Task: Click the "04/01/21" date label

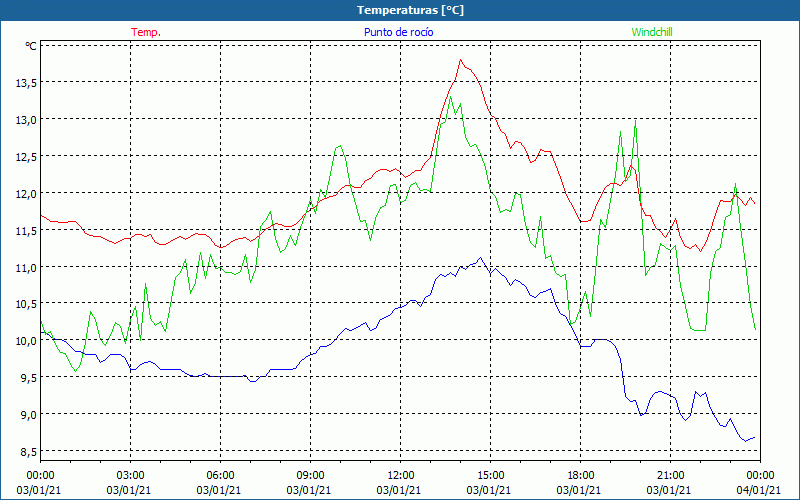Action: [x=759, y=490]
